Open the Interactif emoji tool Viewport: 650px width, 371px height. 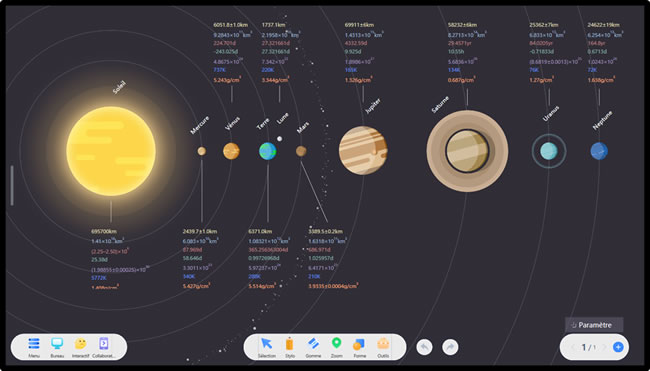[80, 344]
